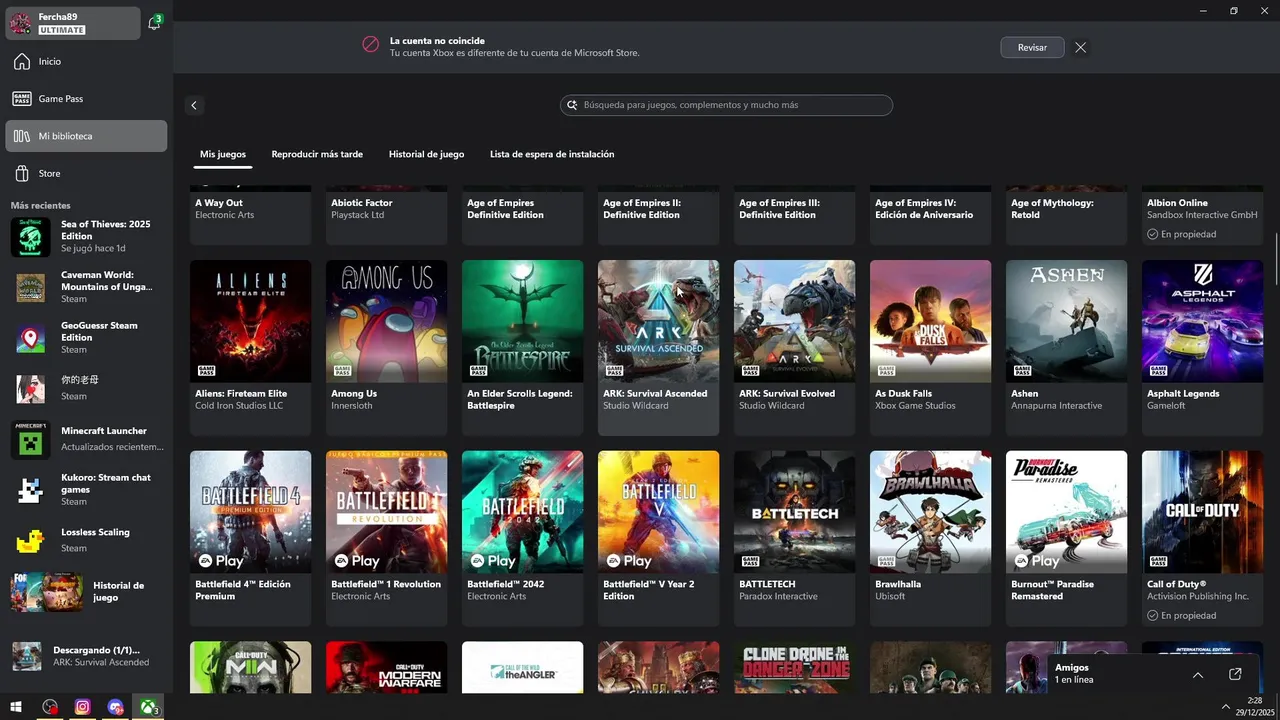The width and height of the screenshot is (1280, 720).
Task: Open Clone Drone in the Danger Zone tile
Action: pos(794,667)
